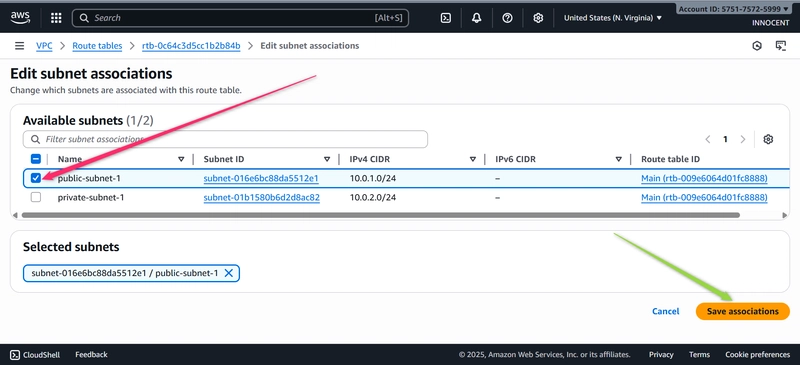800x365 pixels.
Task: Open Main route table link for public-subnet-1
Action: 704,179
